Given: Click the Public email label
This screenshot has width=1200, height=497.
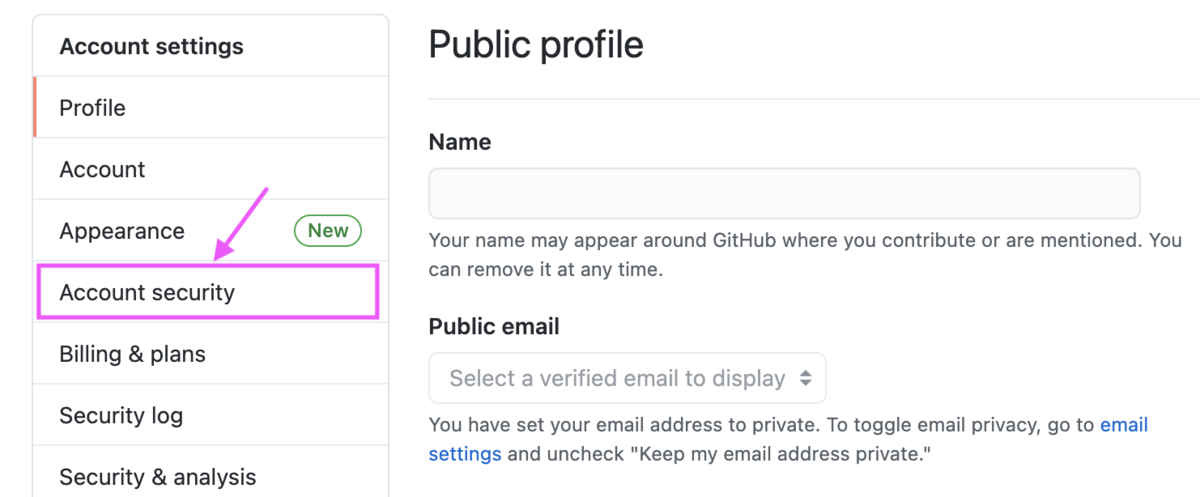Looking at the screenshot, I should point(494,327).
